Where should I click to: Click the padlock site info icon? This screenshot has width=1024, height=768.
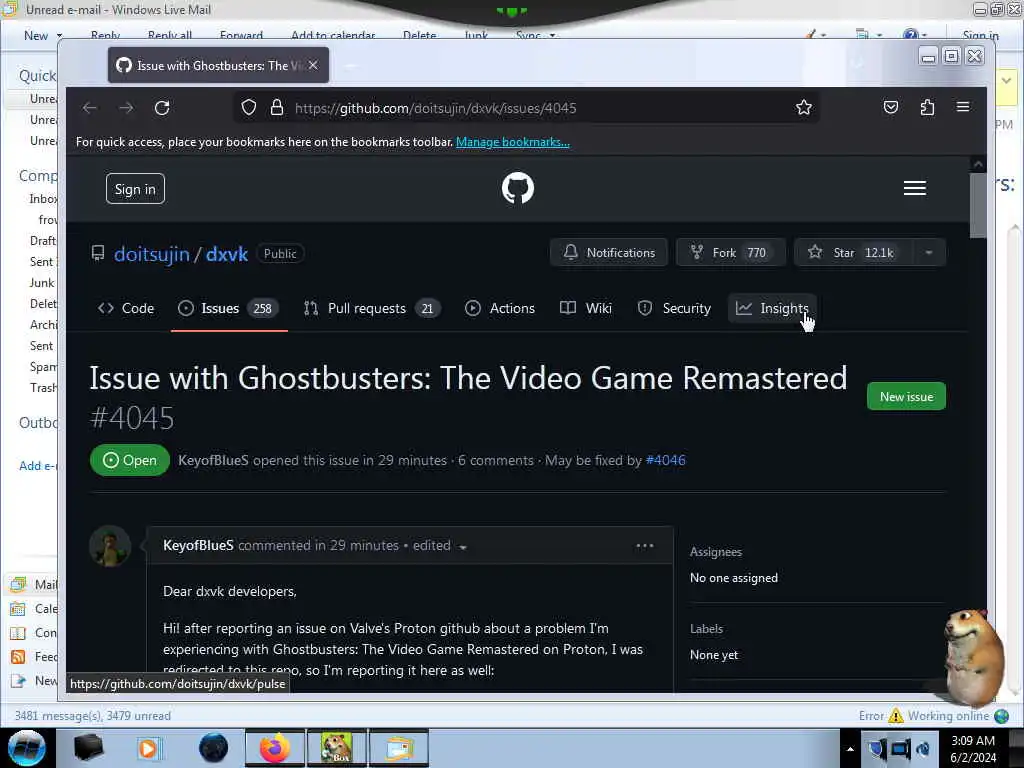click(277, 108)
